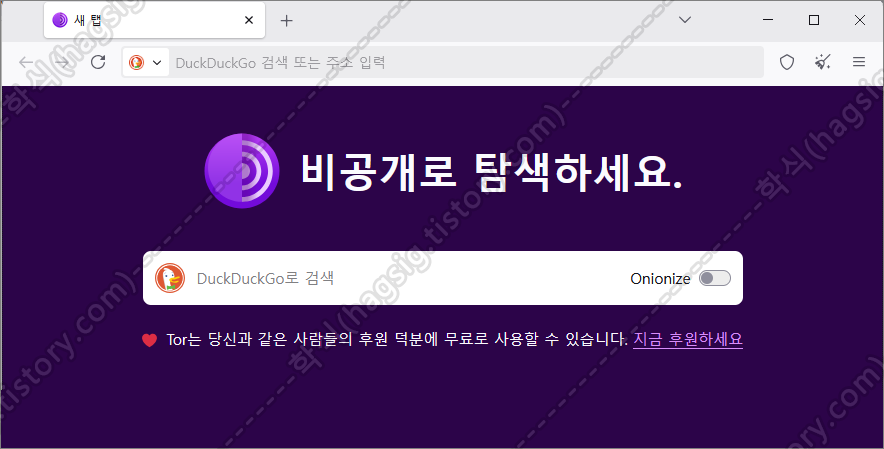This screenshot has height=449, width=884.
Task: Click the red heart donation icon
Action: coord(149,340)
